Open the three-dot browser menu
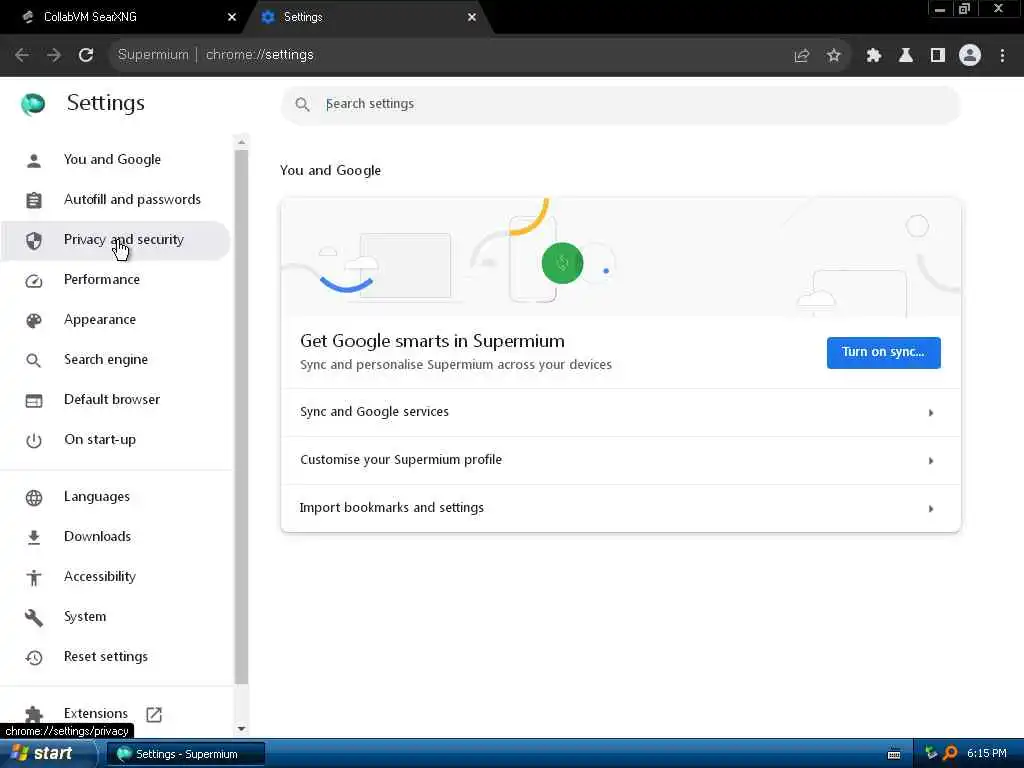Image resolution: width=1024 pixels, height=768 pixels. point(1002,56)
